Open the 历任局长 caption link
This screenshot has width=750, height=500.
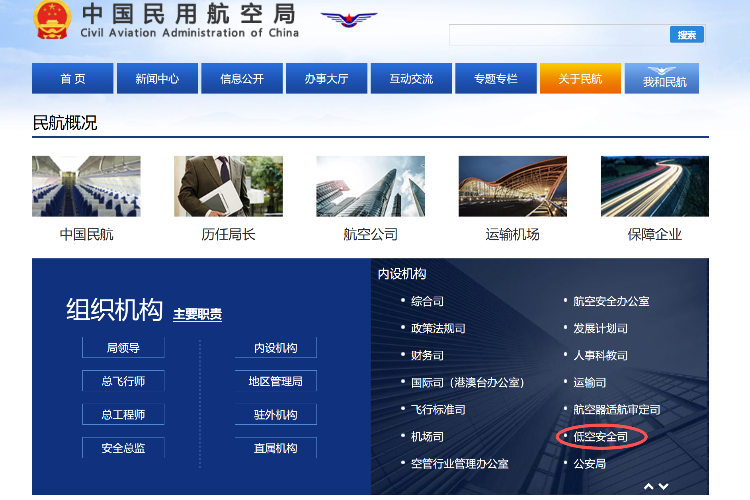(x=228, y=234)
